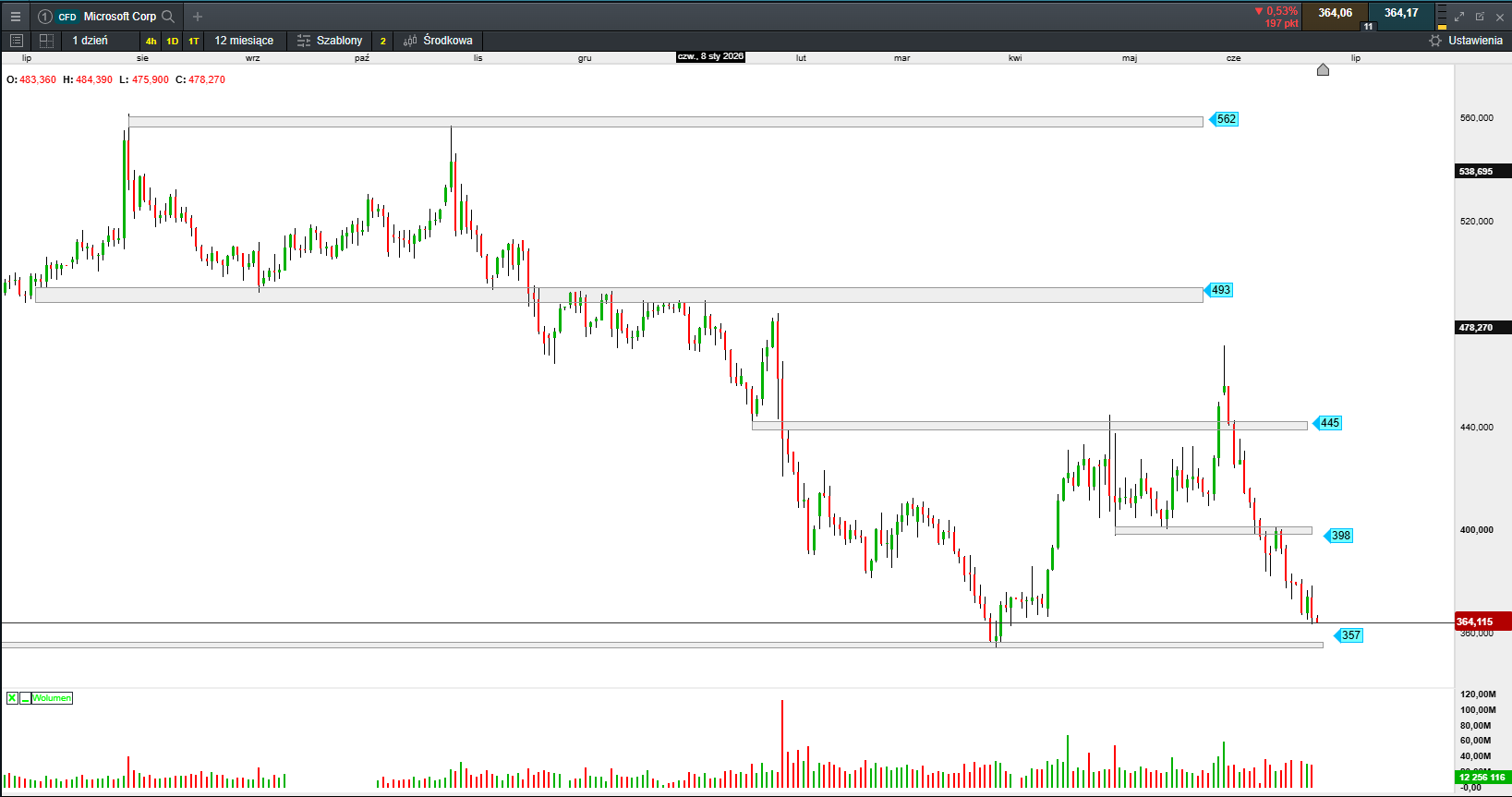Select the 445 price level label
1512x797 pixels.
tap(1328, 423)
